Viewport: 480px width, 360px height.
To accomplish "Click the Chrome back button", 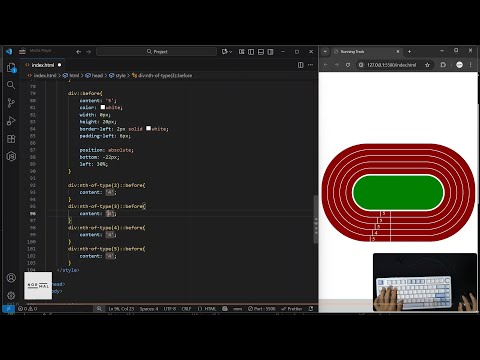I will [x=326, y=65].
